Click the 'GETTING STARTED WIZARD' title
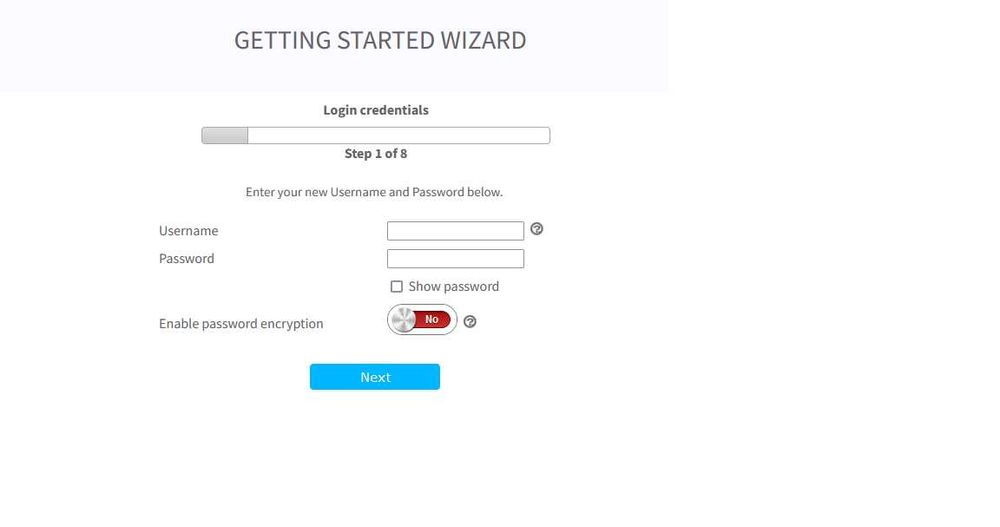This screenshot has height=527, width=1000. click(x=380, y=40)
